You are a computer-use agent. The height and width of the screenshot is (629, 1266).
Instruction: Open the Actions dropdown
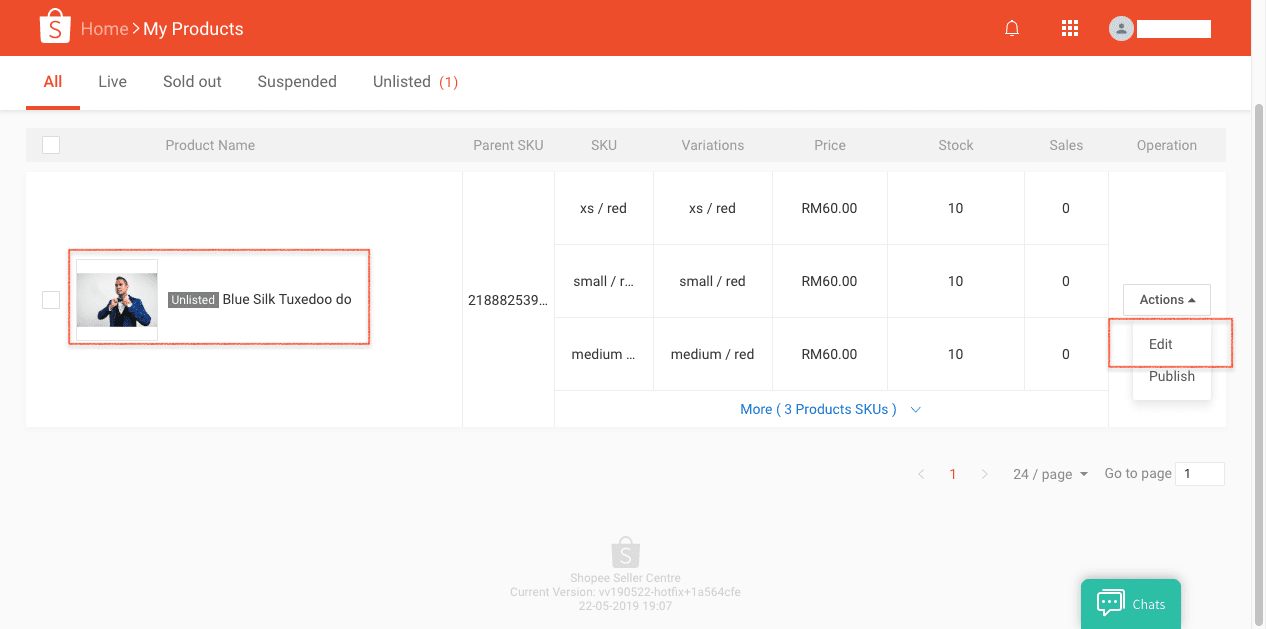(x=1167, y=300)
